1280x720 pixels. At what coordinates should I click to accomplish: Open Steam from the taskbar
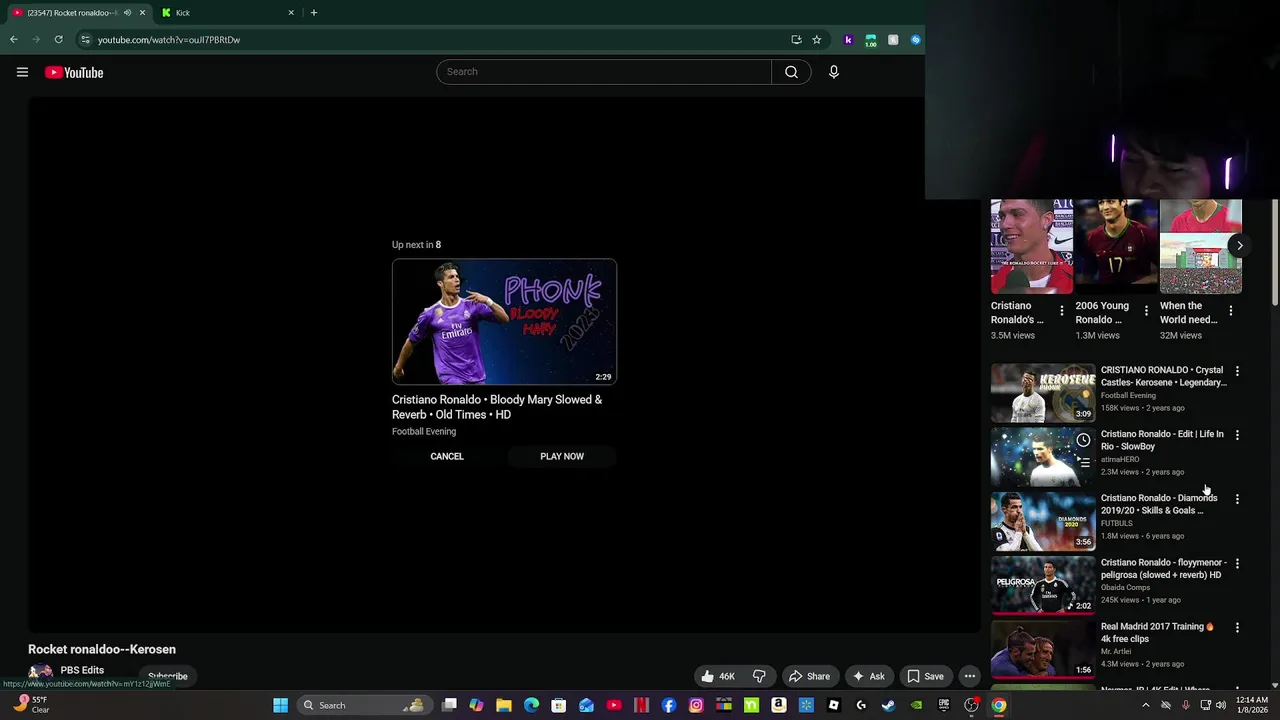click(x=888, y=705)
